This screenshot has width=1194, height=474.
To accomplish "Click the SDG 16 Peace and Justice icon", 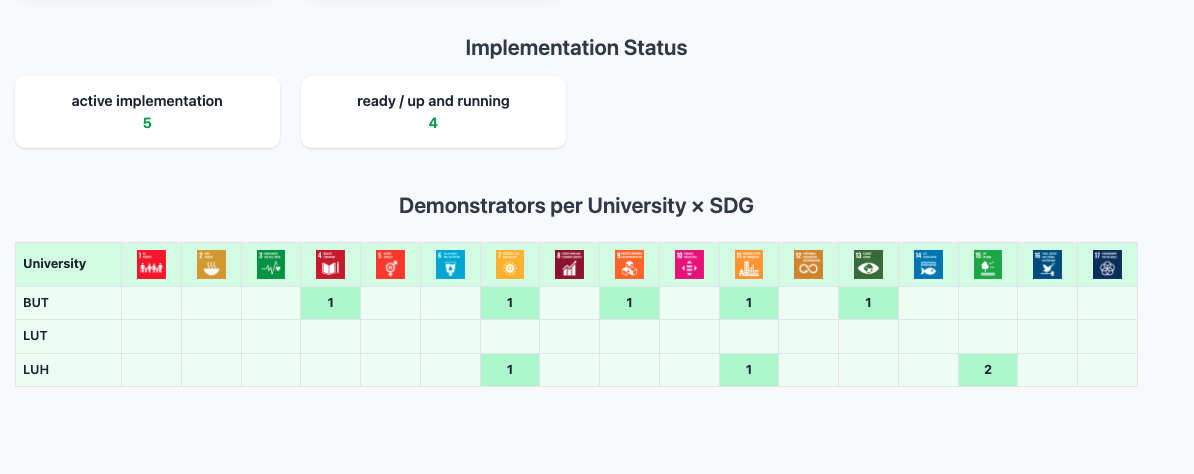I will click(x=1048, y=264).
